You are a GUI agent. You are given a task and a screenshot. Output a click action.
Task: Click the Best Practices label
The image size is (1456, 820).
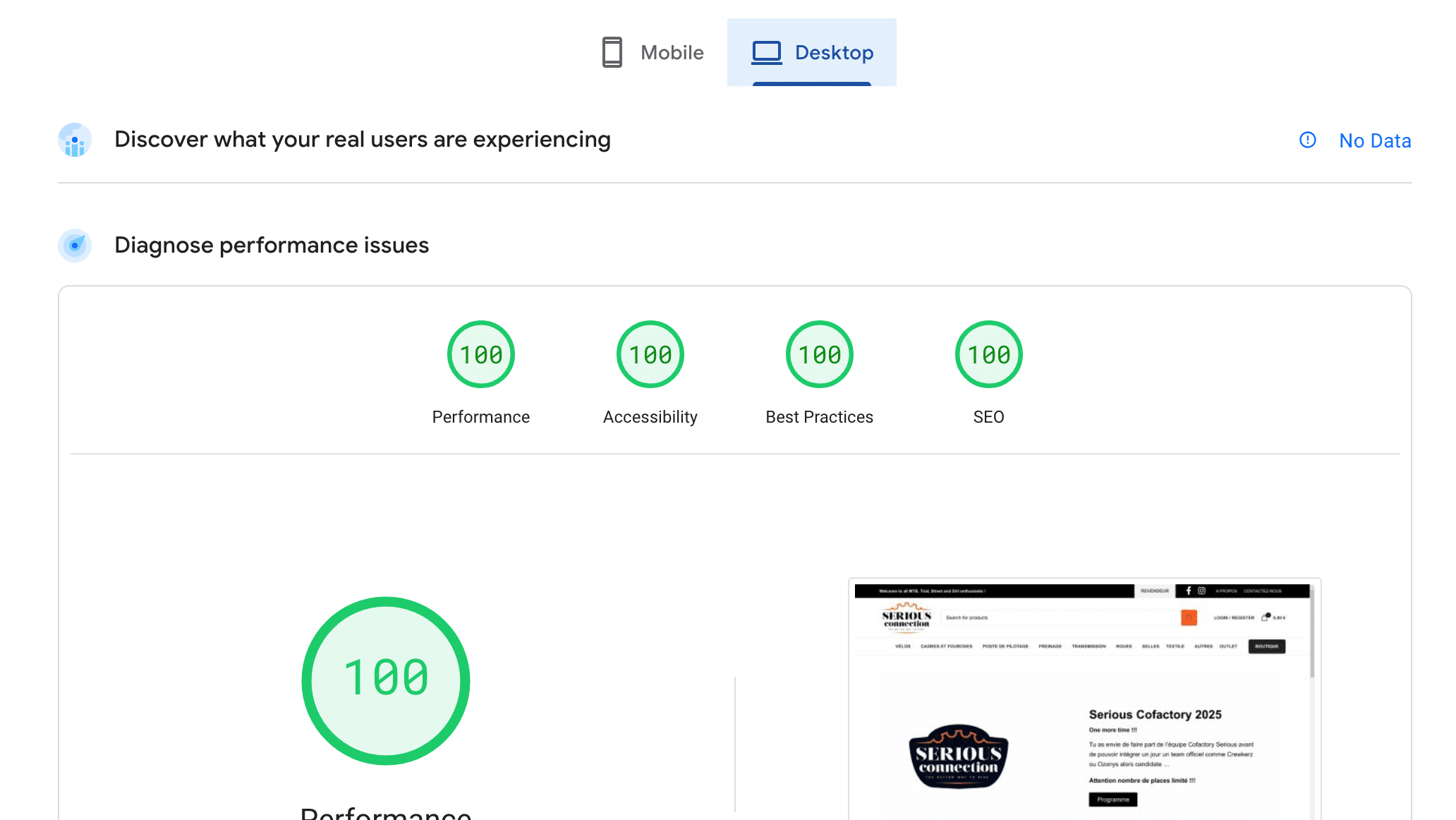(x=820, y=417)
